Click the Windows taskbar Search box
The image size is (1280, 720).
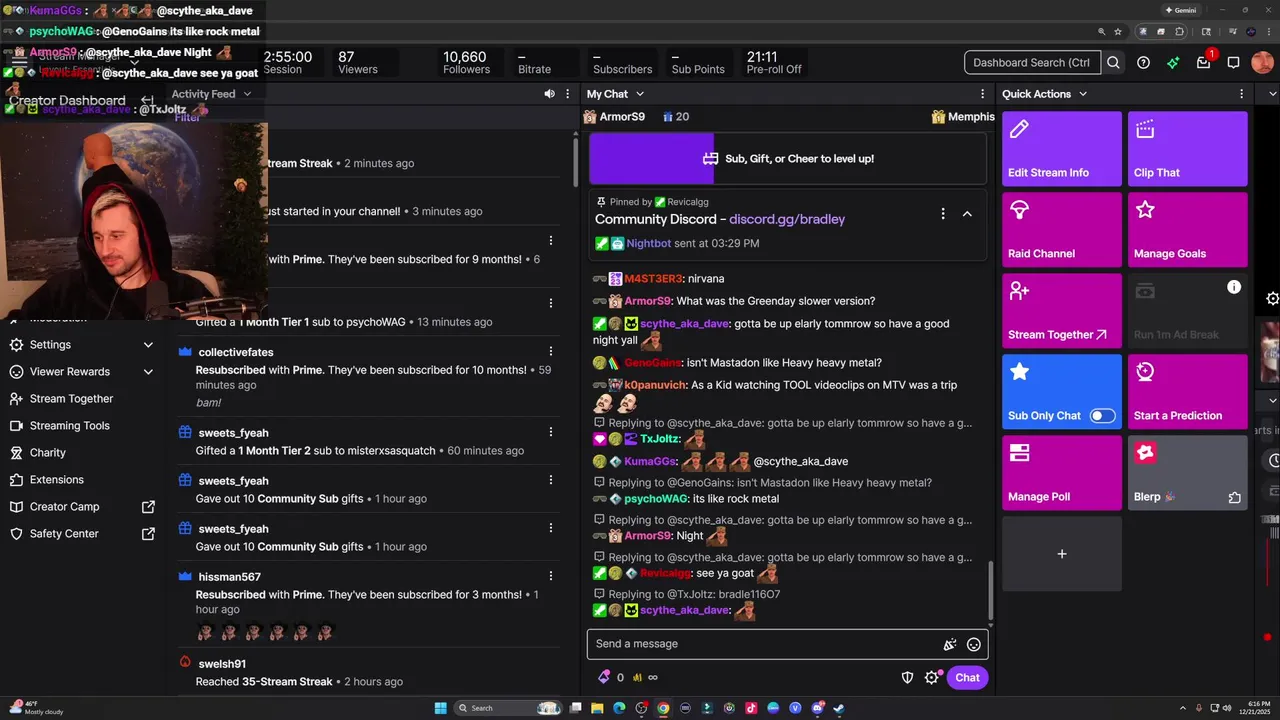508,708
